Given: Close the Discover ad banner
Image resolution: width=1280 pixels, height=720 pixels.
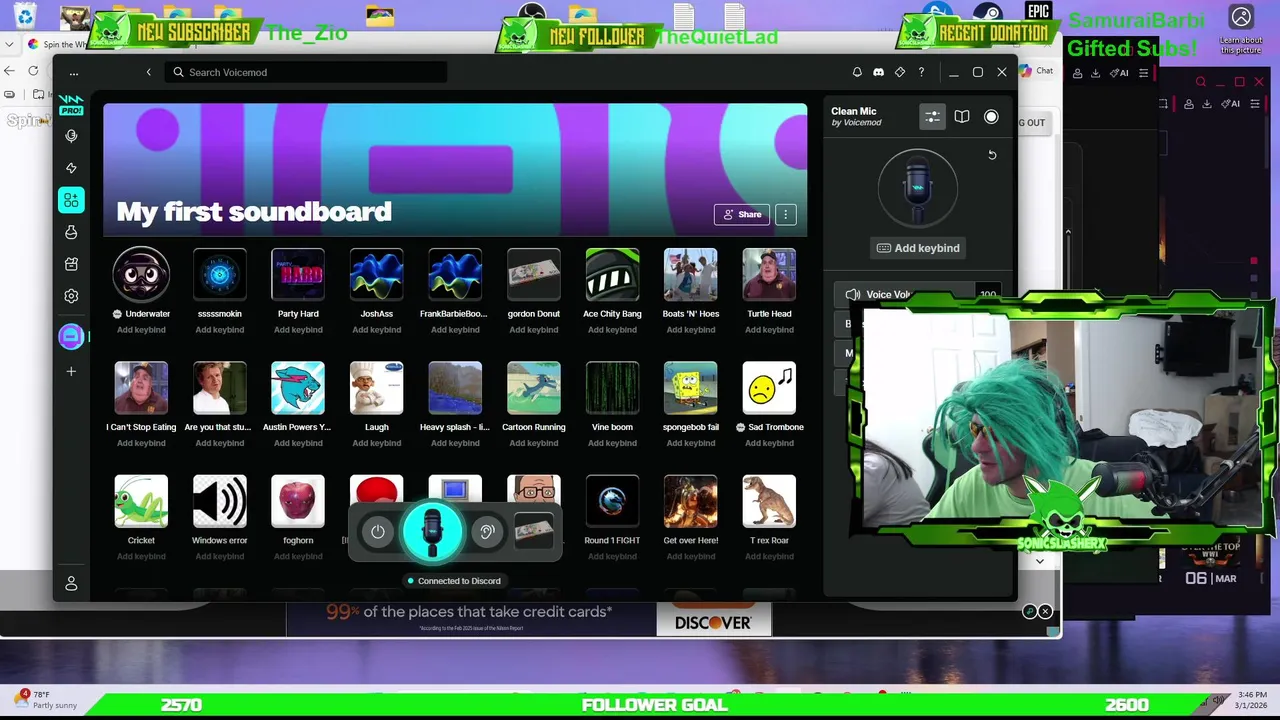Looking at the screenshot, I should point(1045,611).
